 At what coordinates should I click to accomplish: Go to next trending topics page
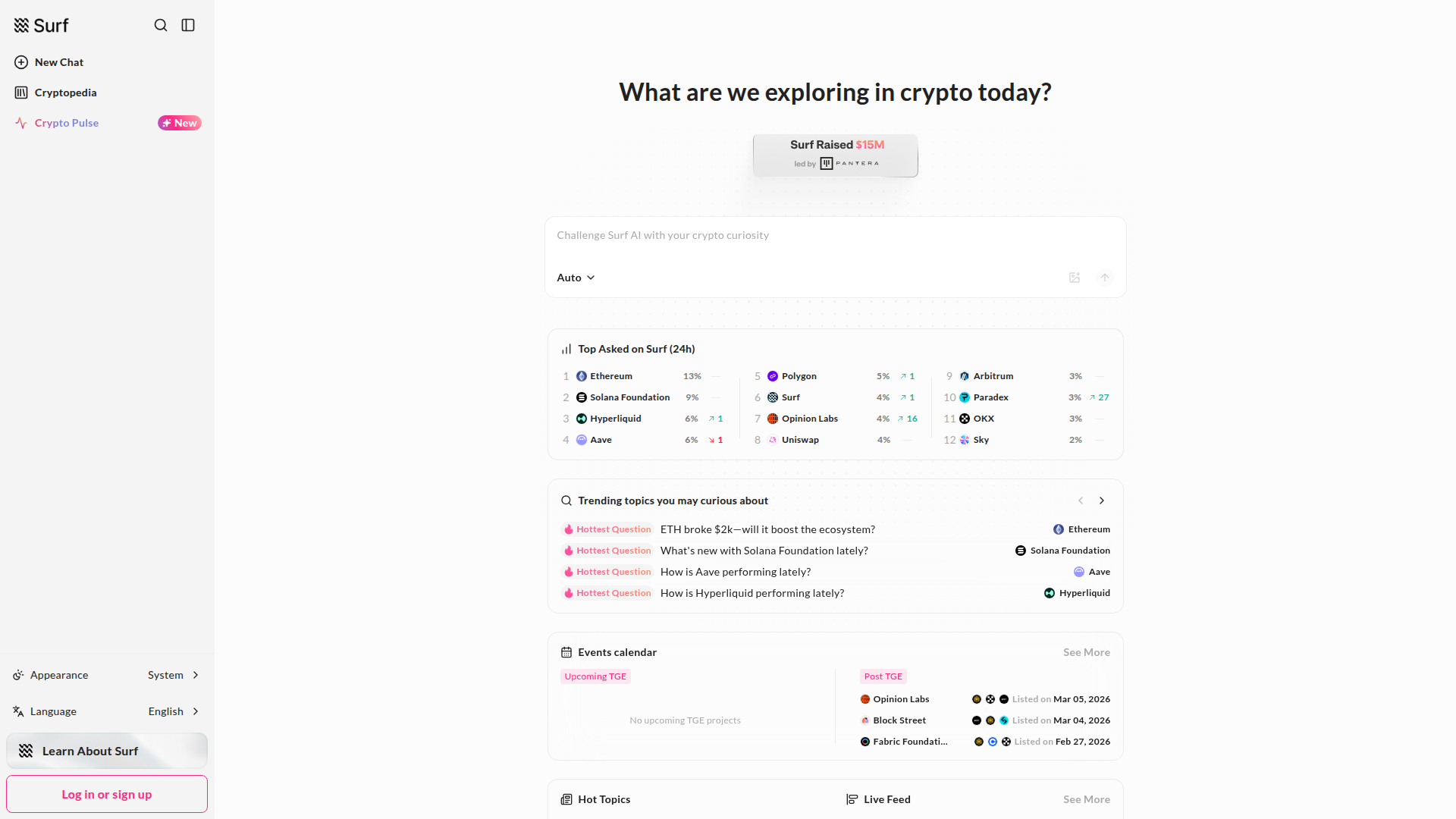[1102, 500]
